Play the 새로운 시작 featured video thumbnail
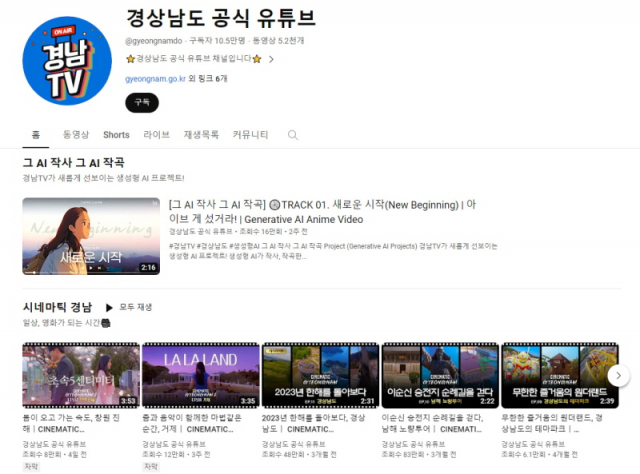The image size is (640, 474). click(91, 236)
